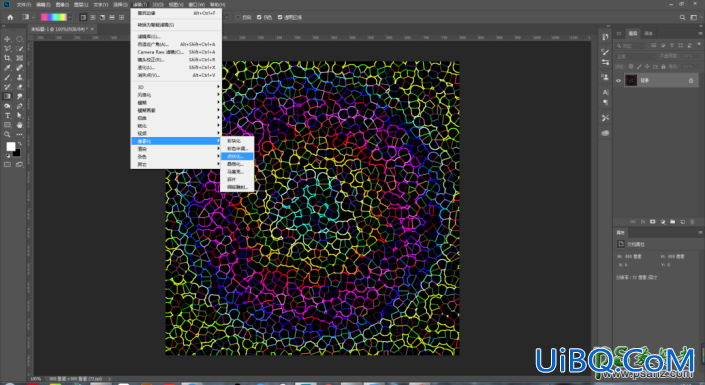This screenshot has height=385, width=705.
Task: Select the Frame tool
Action: pyautogui.click(x=19, y=58)
